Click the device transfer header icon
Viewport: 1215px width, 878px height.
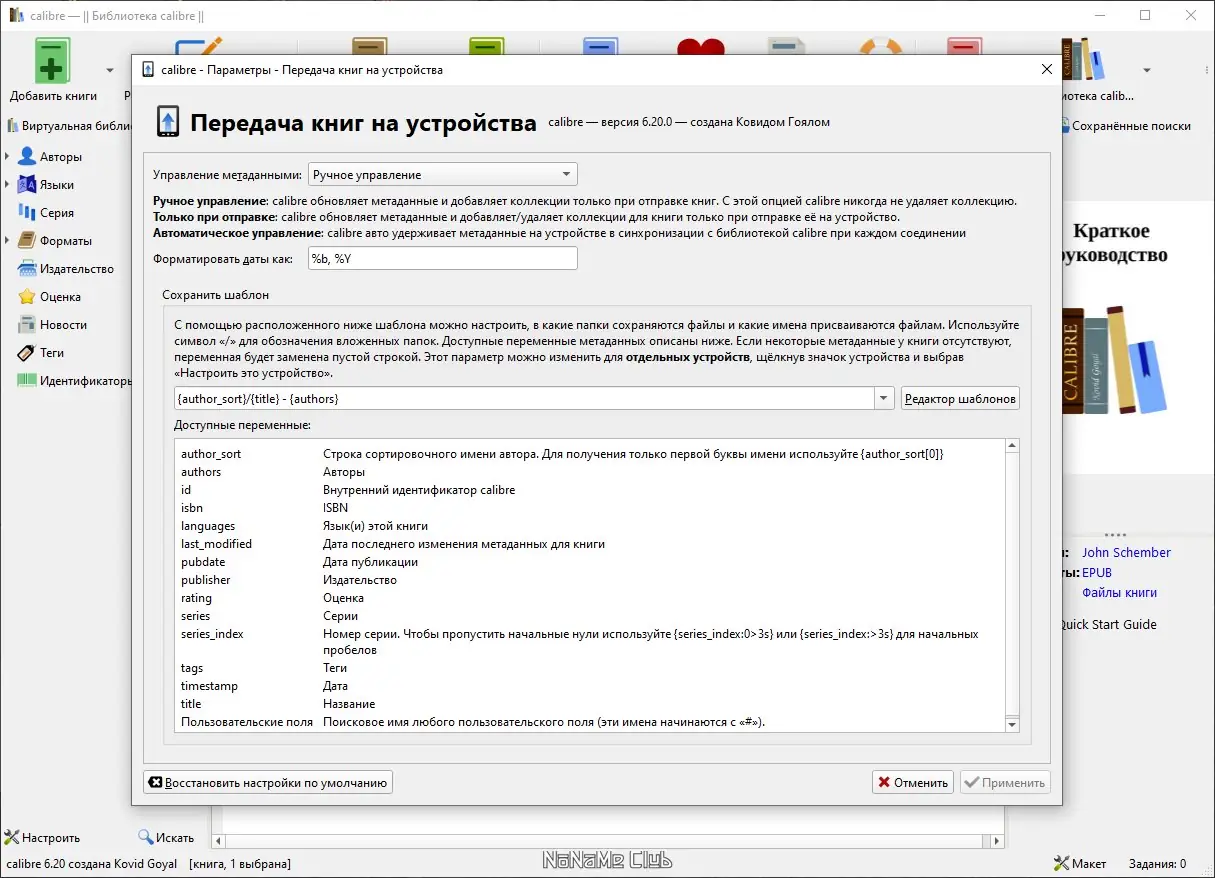[168, 123]
